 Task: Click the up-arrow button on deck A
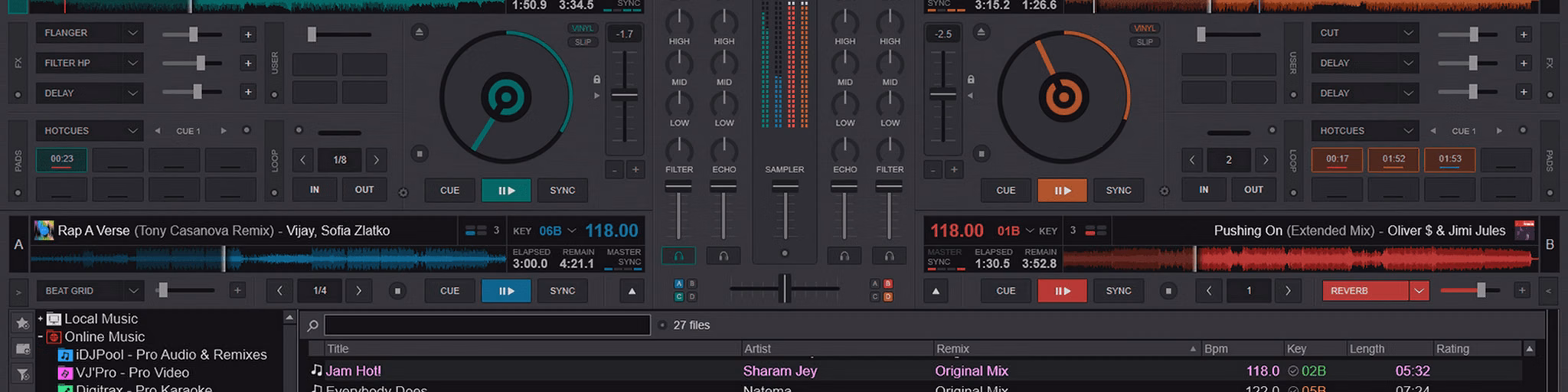[632, 291]
